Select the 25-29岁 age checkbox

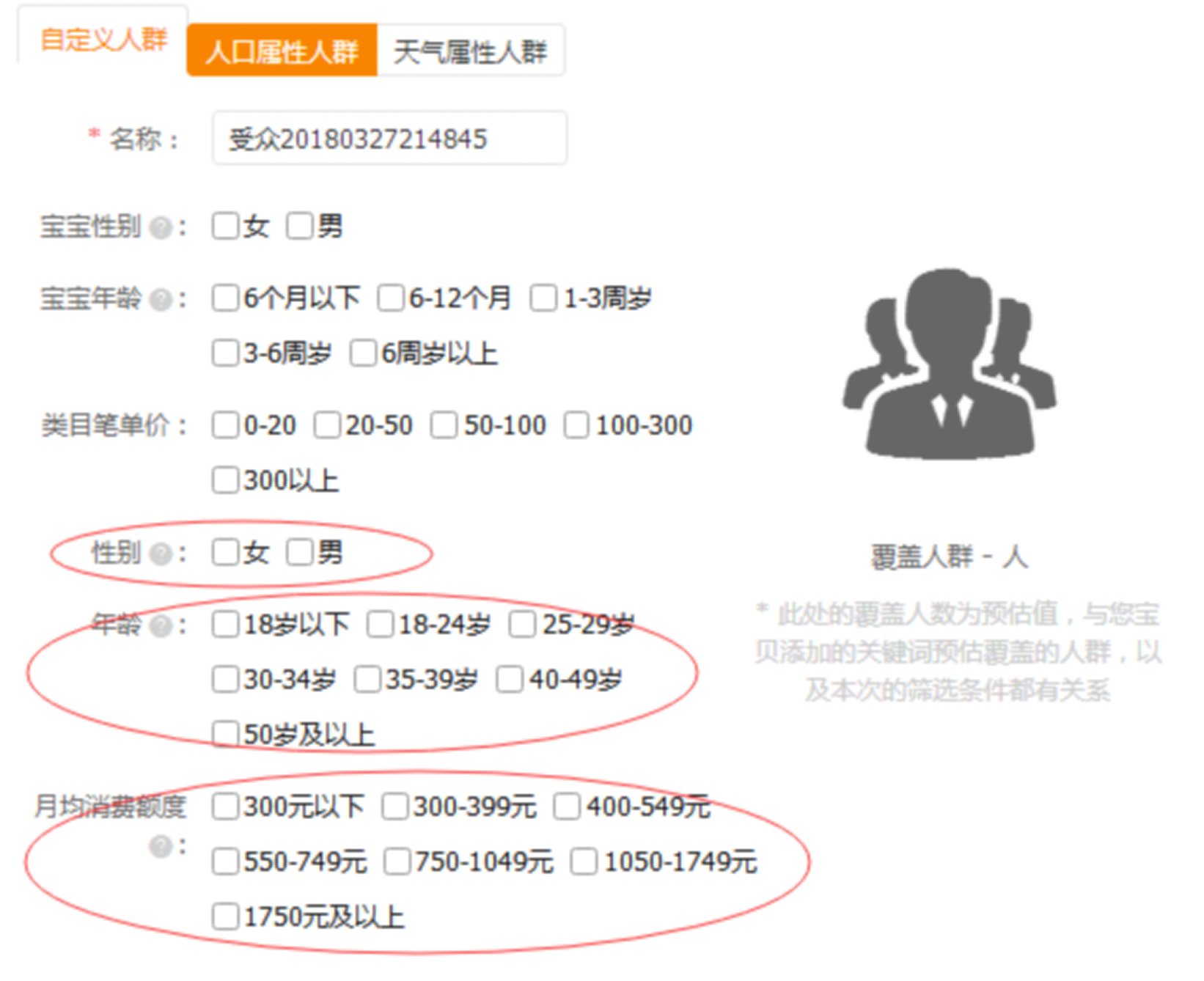523,625
